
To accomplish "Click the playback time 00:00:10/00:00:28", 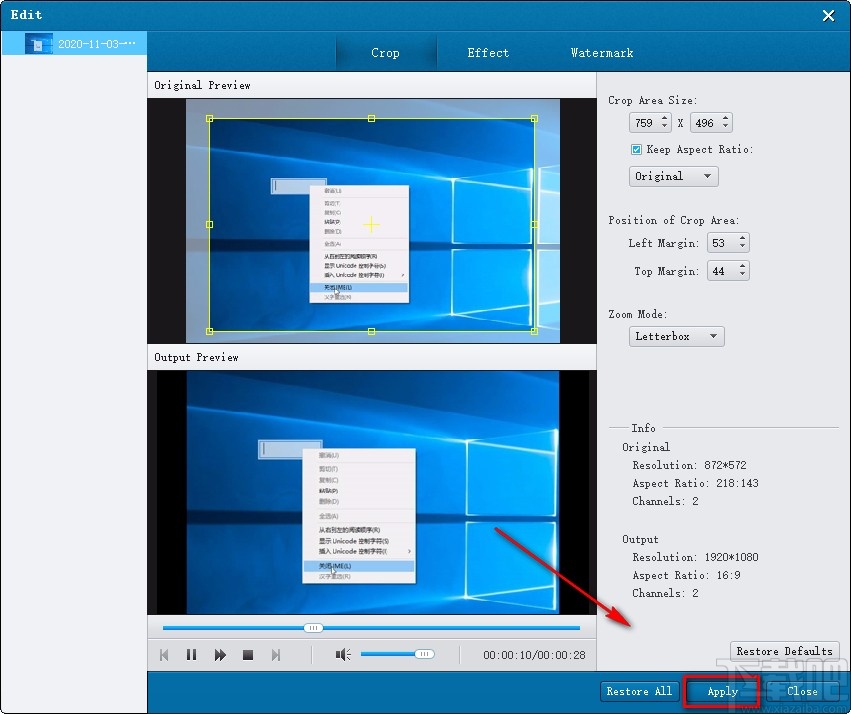I will [x=534, y=655].
